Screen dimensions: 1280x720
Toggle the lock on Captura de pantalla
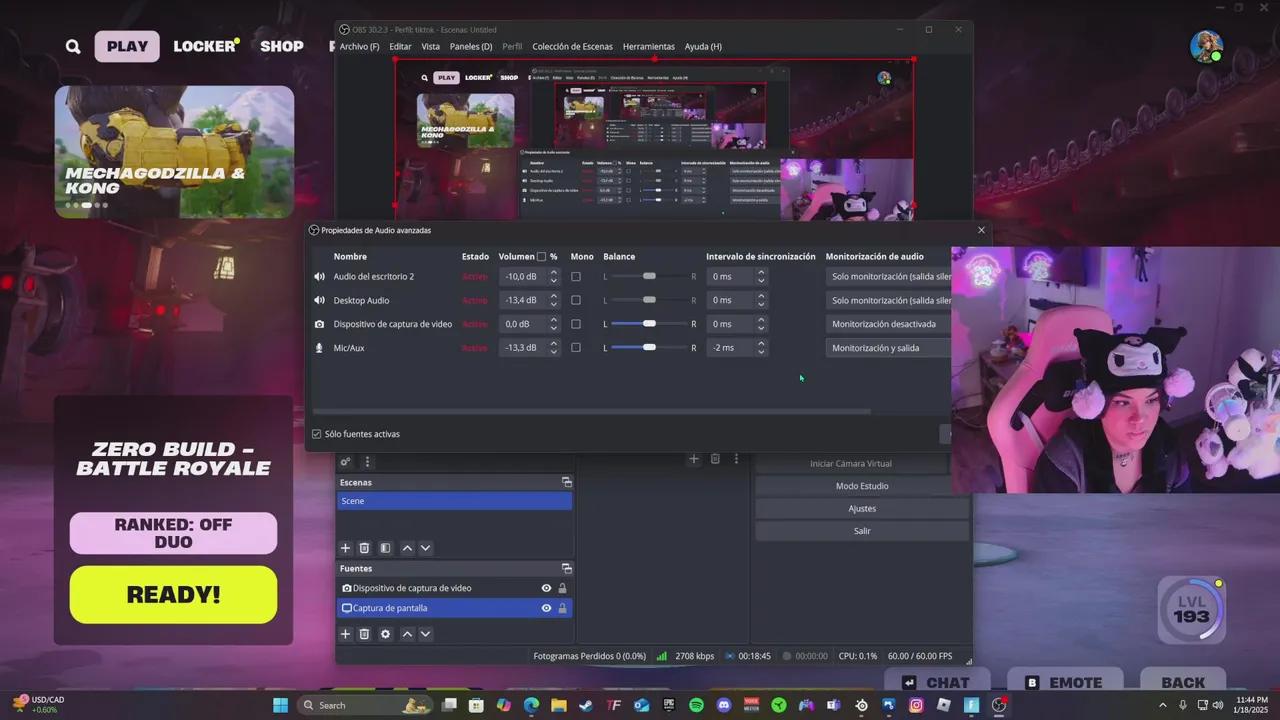(562, 608)
